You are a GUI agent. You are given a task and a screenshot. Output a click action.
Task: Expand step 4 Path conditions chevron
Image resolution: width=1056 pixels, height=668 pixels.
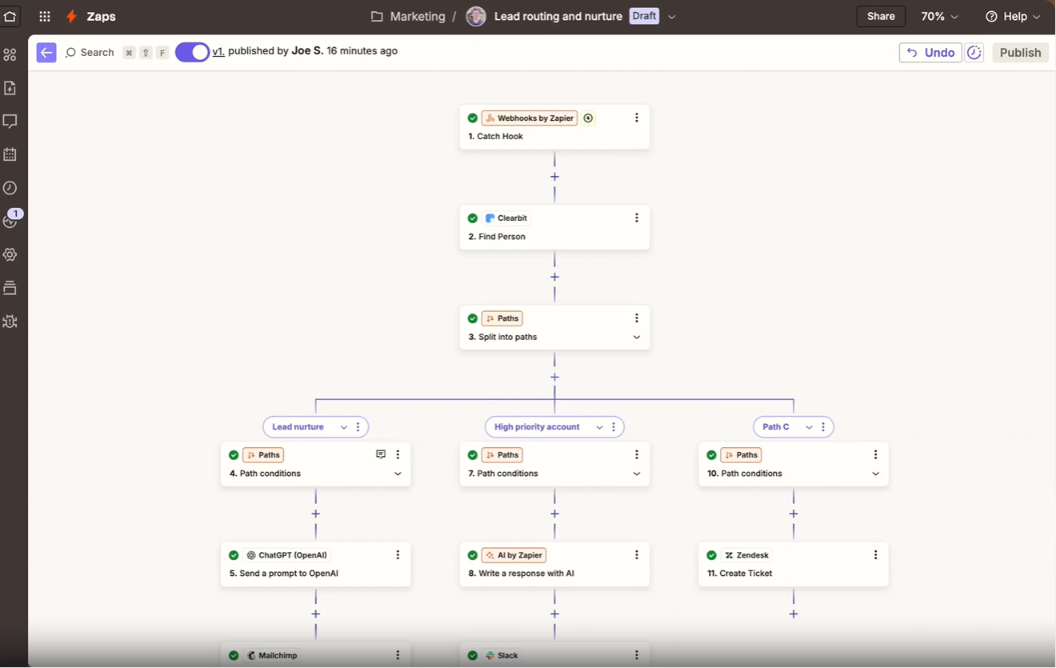tap(398, 473)
